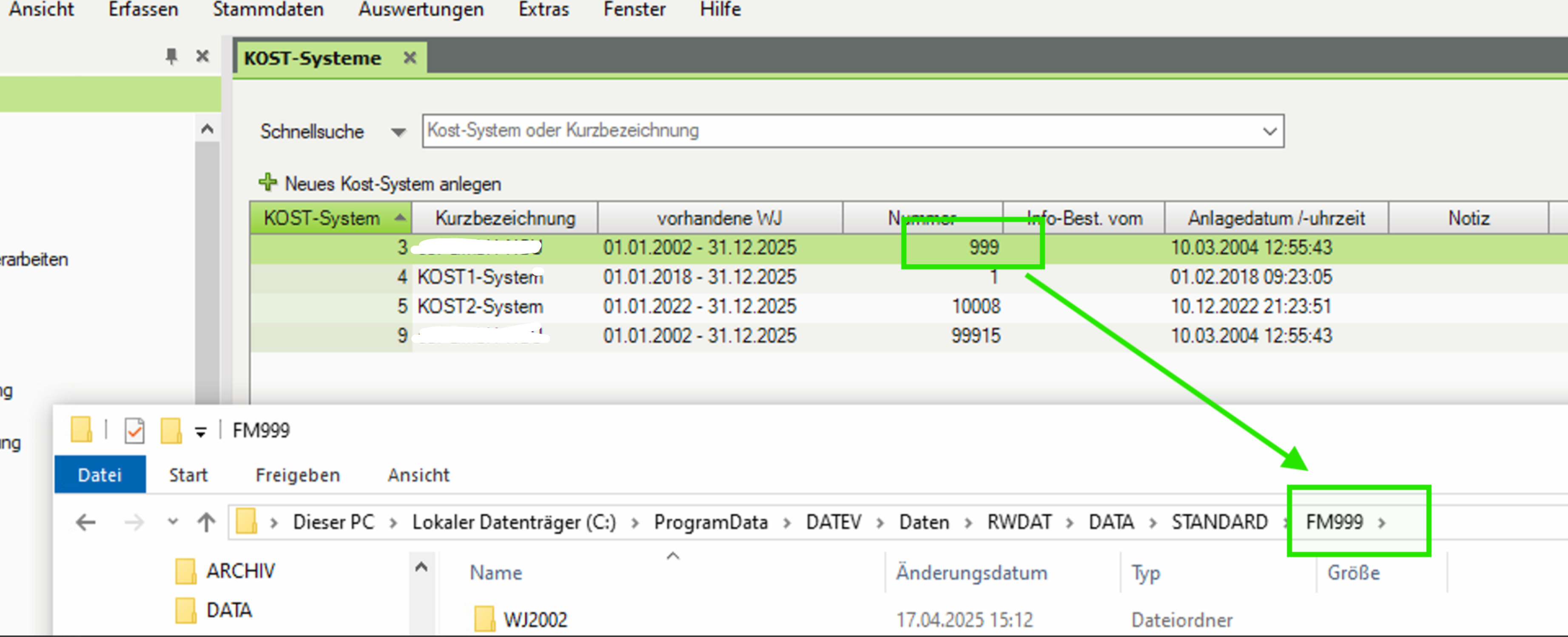Open the Schnellsuche options arrow
This screenshot has height=637, width=1568.
398,131
